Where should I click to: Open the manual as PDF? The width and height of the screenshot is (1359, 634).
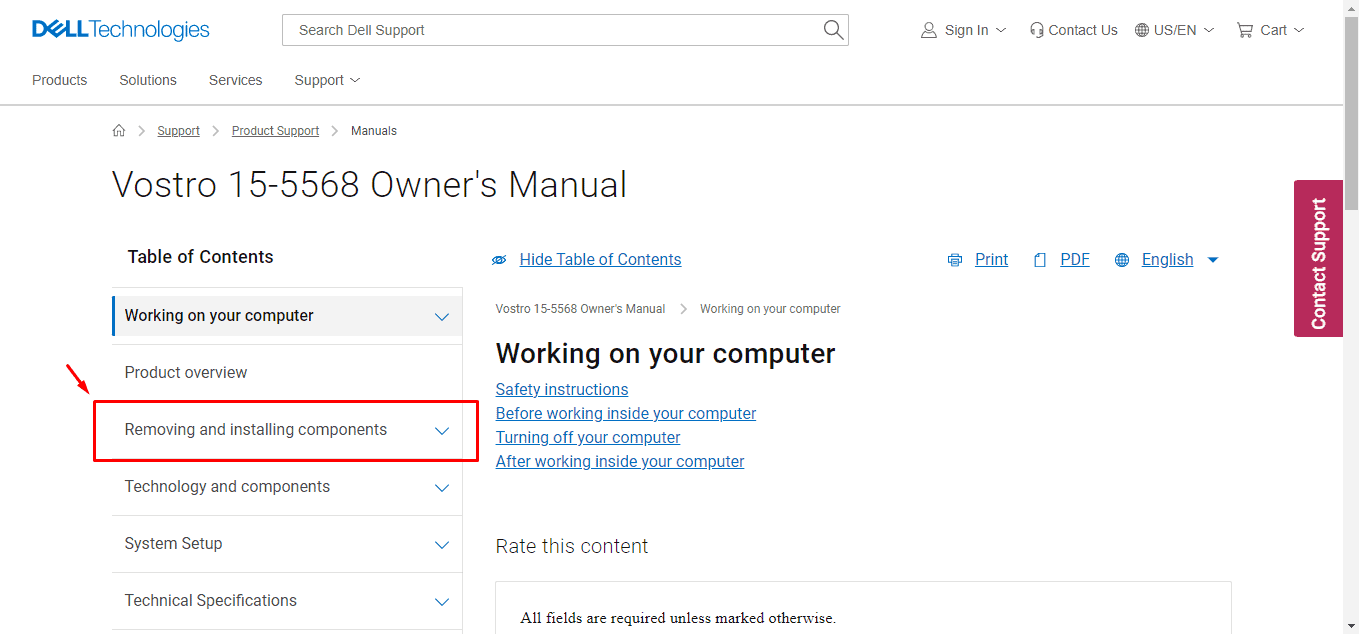click(1074, 259)
